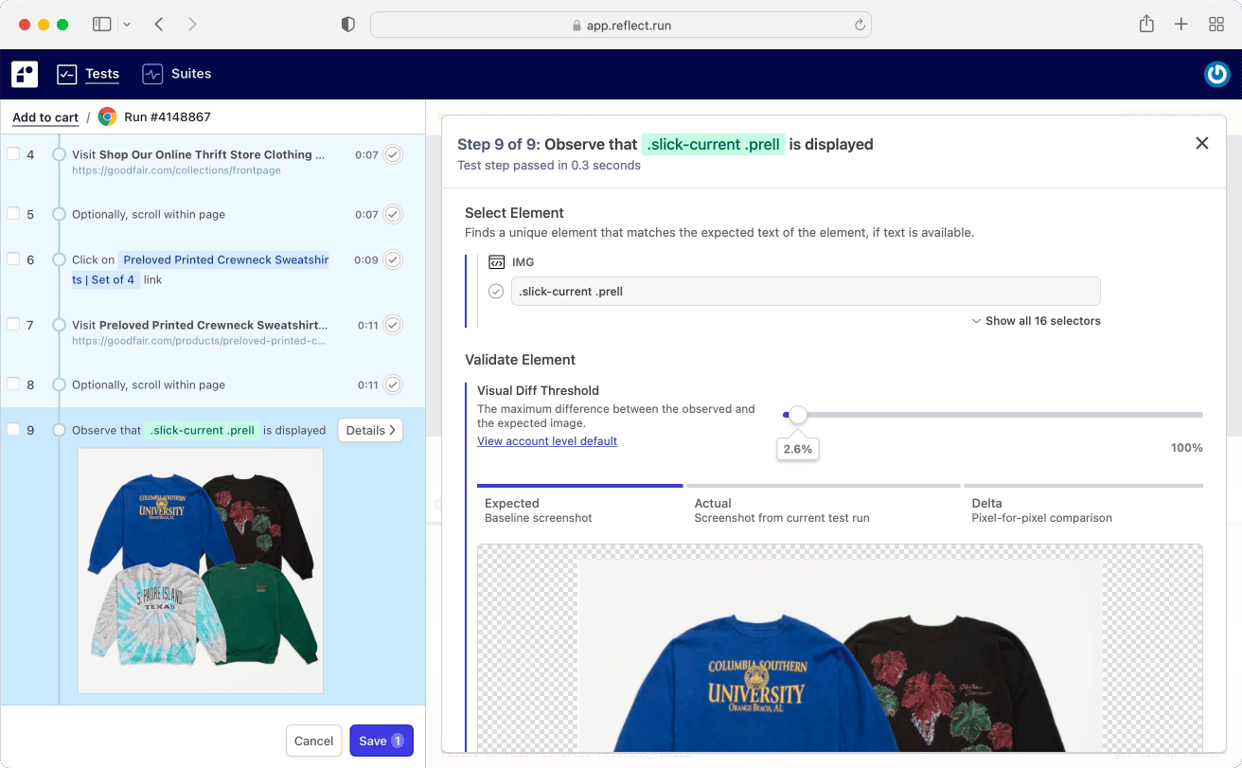Screen dimensions: 1242x768
Task: Show Safari tab overview grid icon
Action: 1216,24
